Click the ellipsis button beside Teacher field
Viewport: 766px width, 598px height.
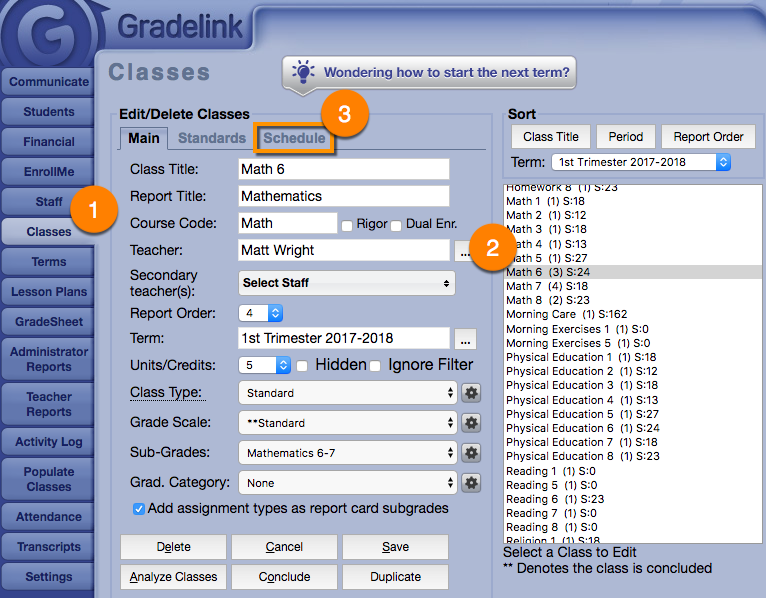tap(465, 250)
